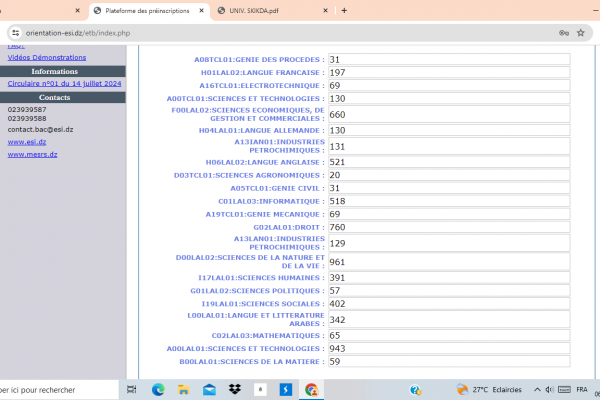Close the UNIV. SKIKDA.pdf tab

(325, 11)
